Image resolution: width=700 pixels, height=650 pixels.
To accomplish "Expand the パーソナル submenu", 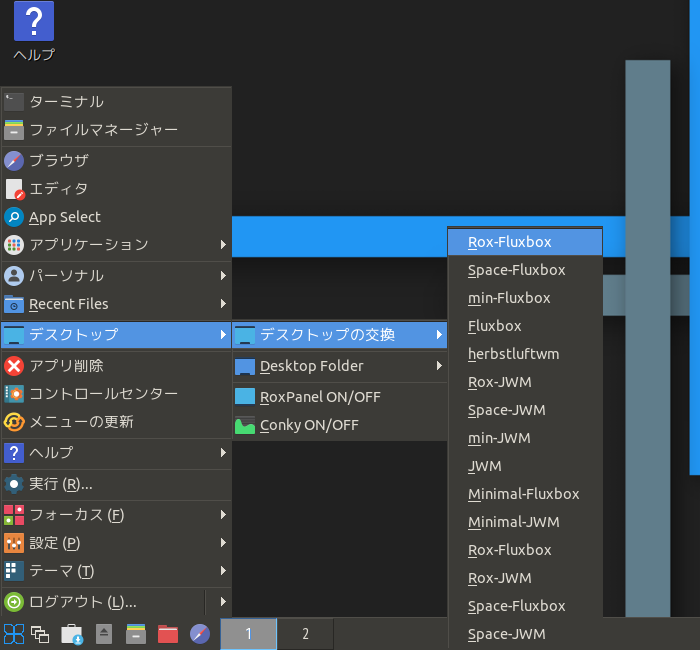I will pos(116,276).
